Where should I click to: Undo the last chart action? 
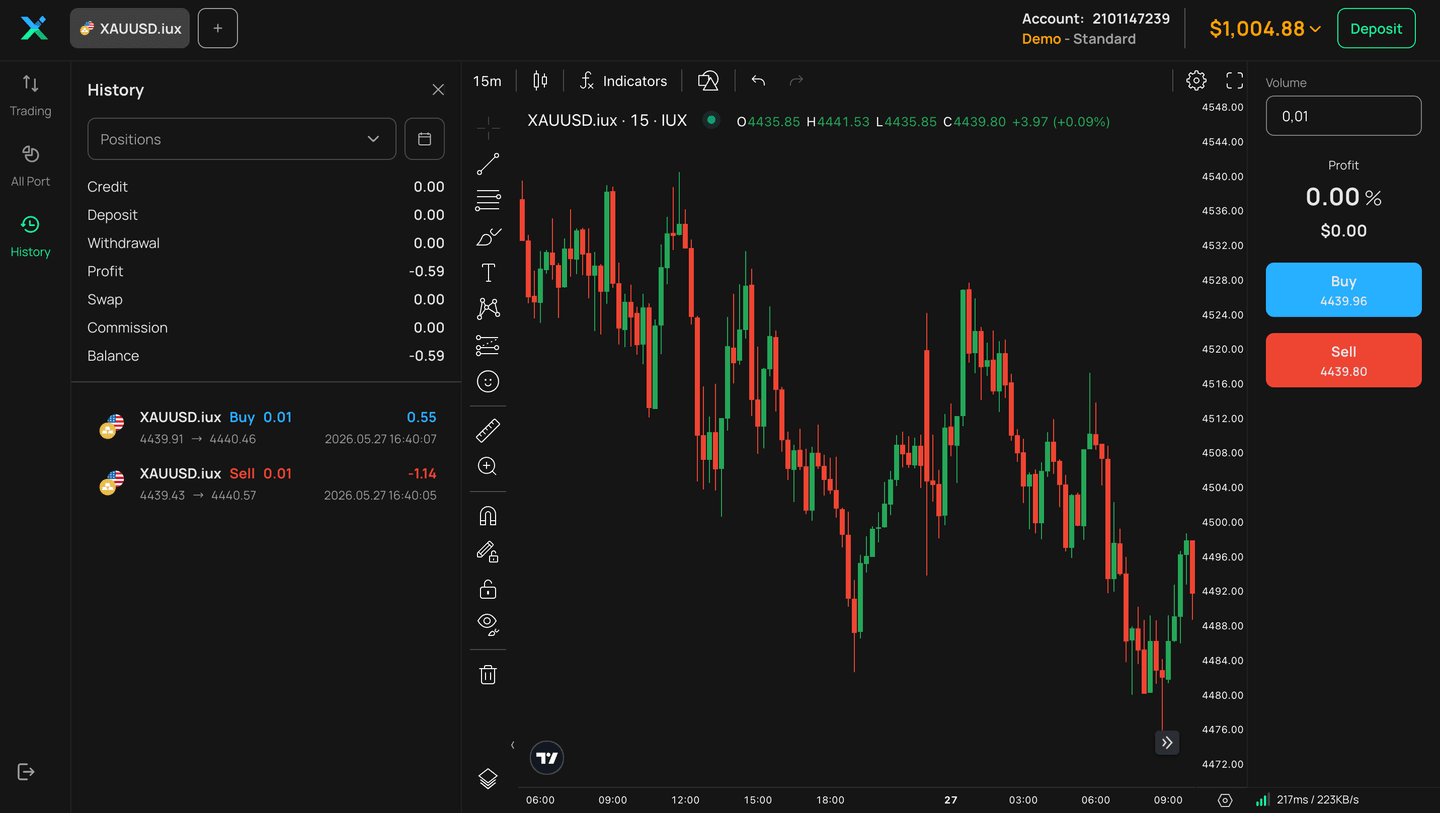click(x=758, y=81)
